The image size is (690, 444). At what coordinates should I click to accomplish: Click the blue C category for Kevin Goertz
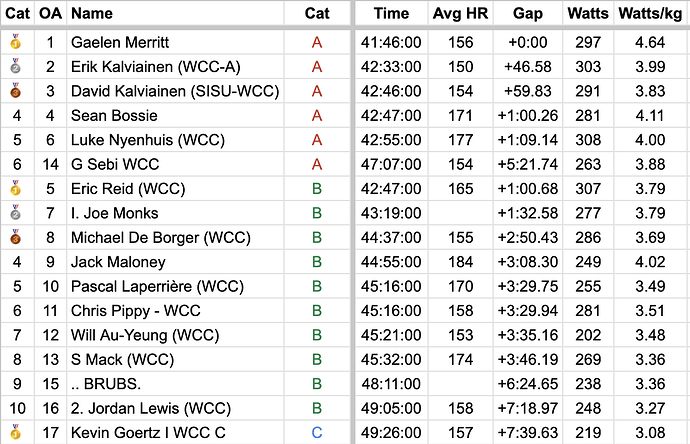(316, 432)
